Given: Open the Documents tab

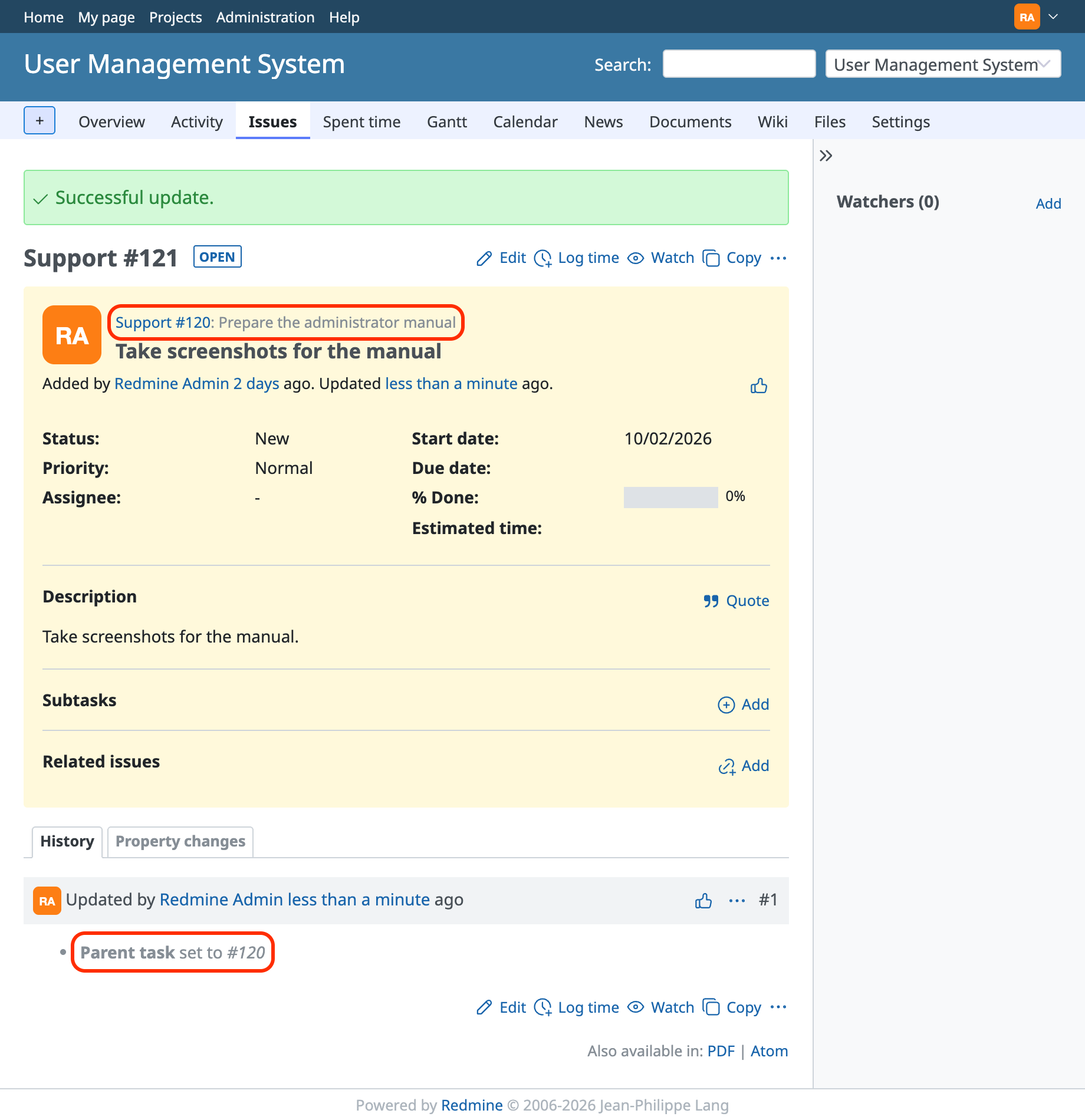Looking at the screenshot, I should 691,121.
